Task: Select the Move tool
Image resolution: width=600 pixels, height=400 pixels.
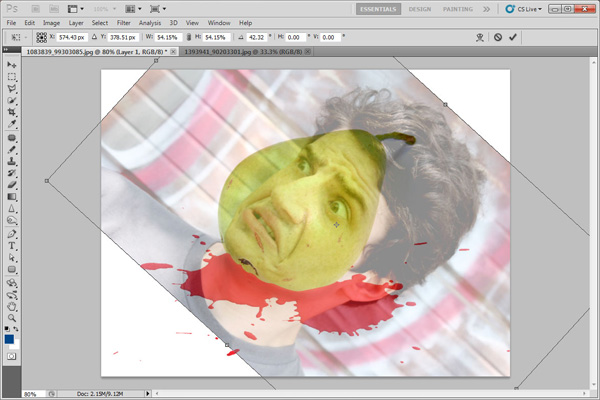Action: tap(12, 64)
